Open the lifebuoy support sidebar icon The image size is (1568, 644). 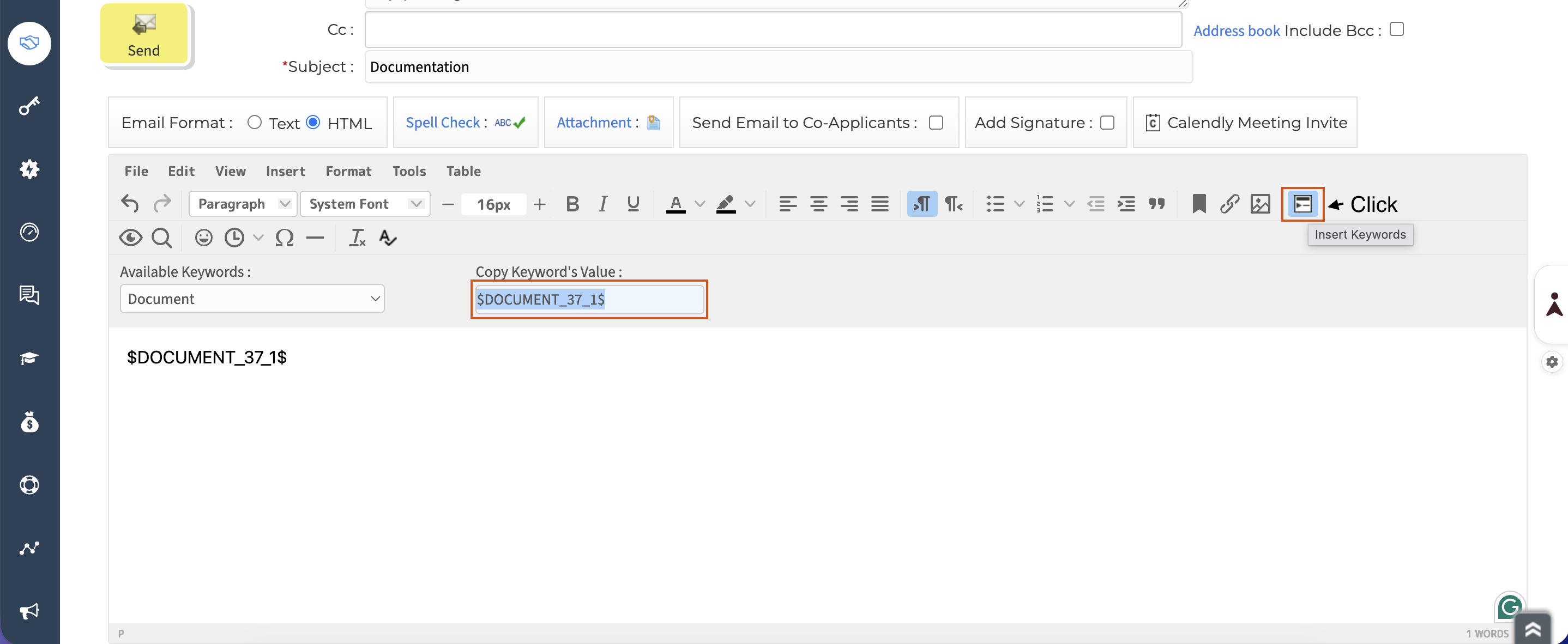[29, 485]
